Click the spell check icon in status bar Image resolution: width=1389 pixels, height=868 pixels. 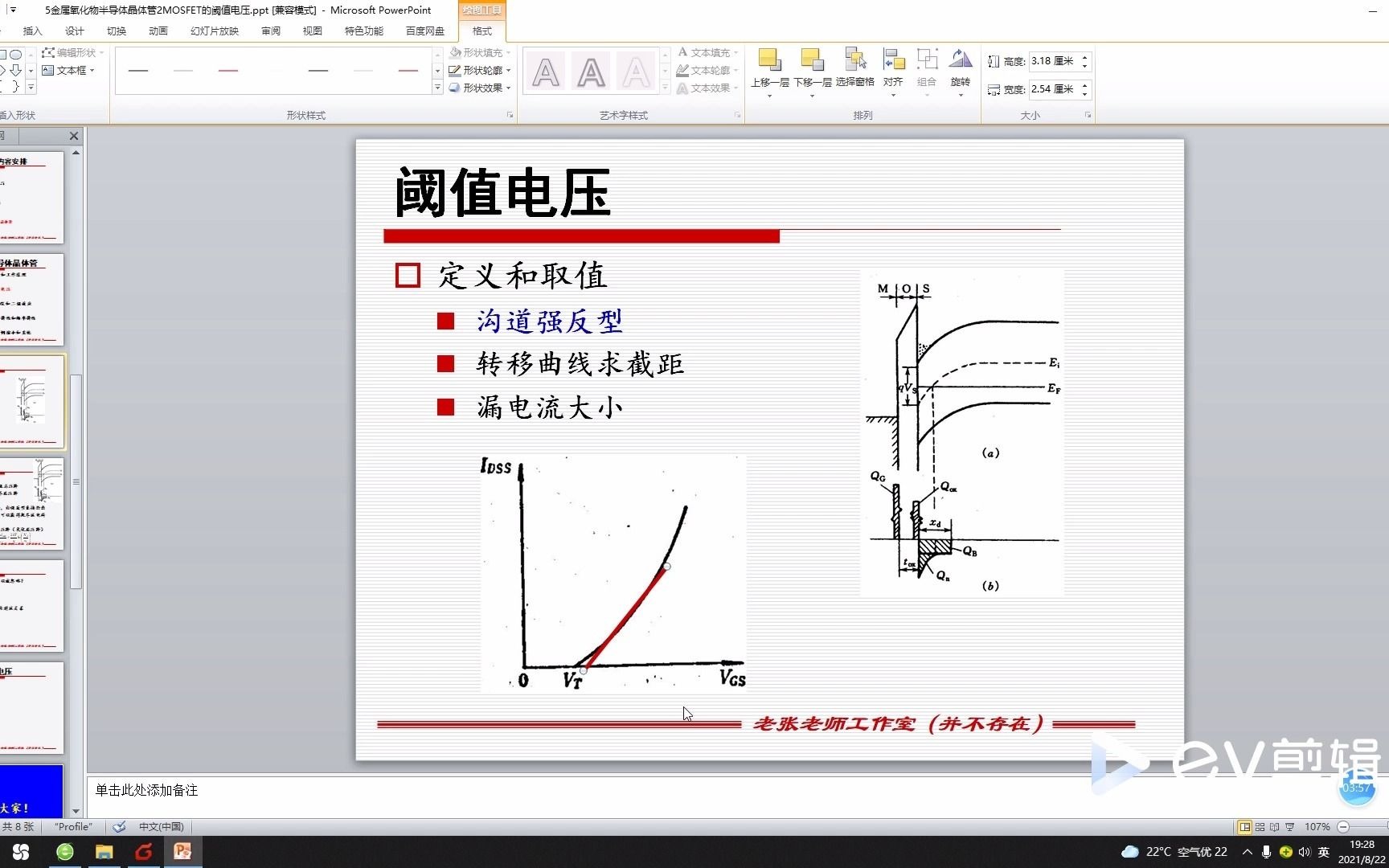click(x=119, y=826)
